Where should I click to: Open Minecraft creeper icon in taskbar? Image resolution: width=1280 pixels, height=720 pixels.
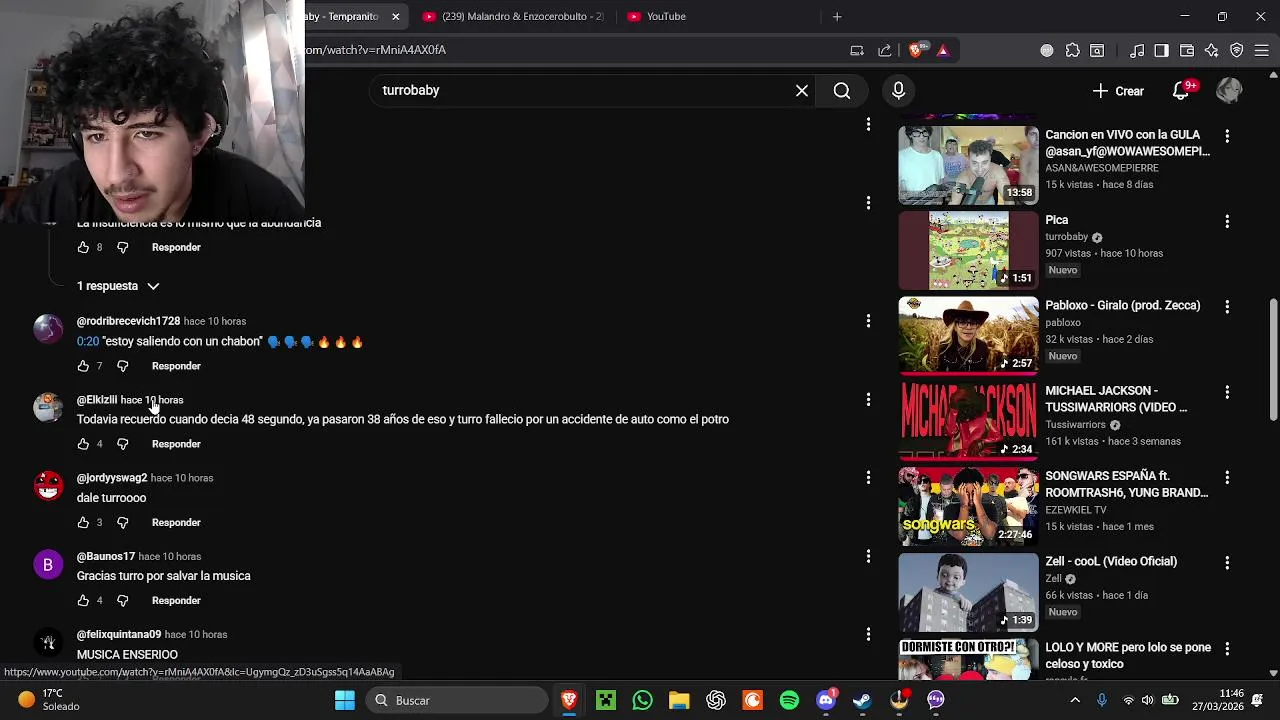(x=606, y=701)
